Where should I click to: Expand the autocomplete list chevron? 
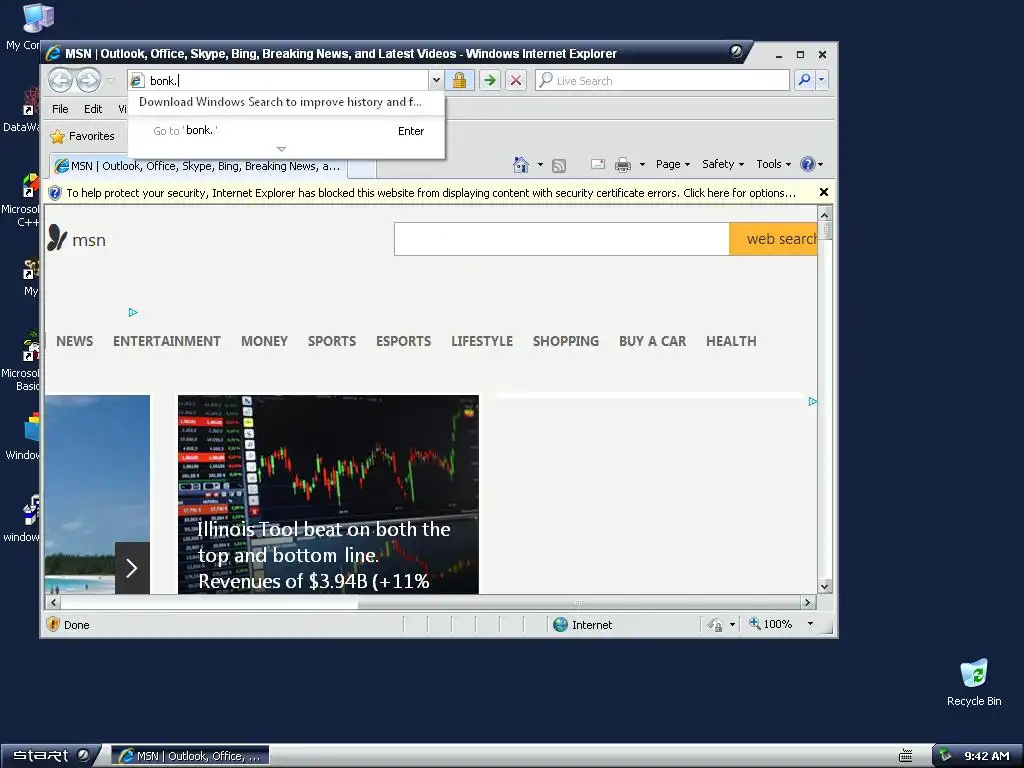click(x=281, y=150)
